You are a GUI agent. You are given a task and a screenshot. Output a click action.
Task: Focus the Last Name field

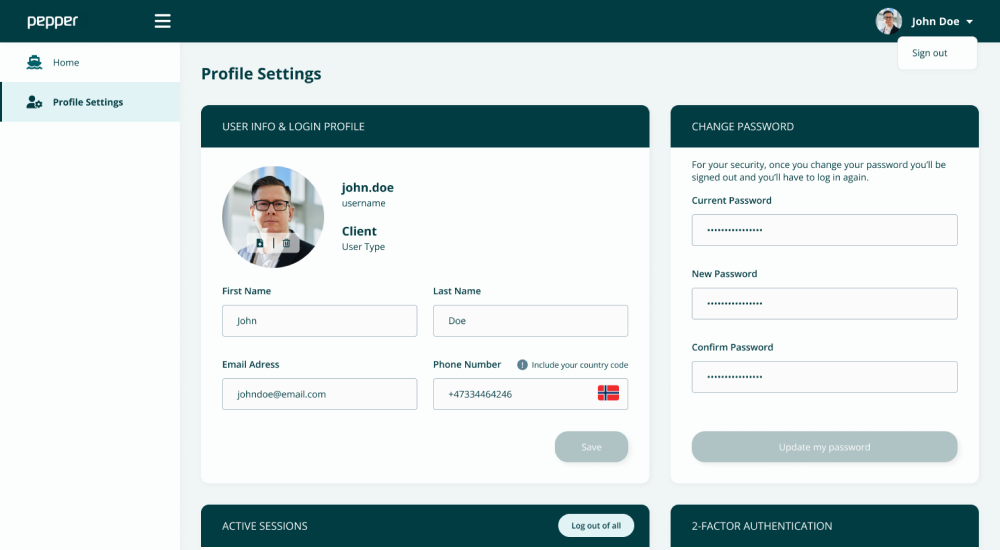click(x=531, y=321)
